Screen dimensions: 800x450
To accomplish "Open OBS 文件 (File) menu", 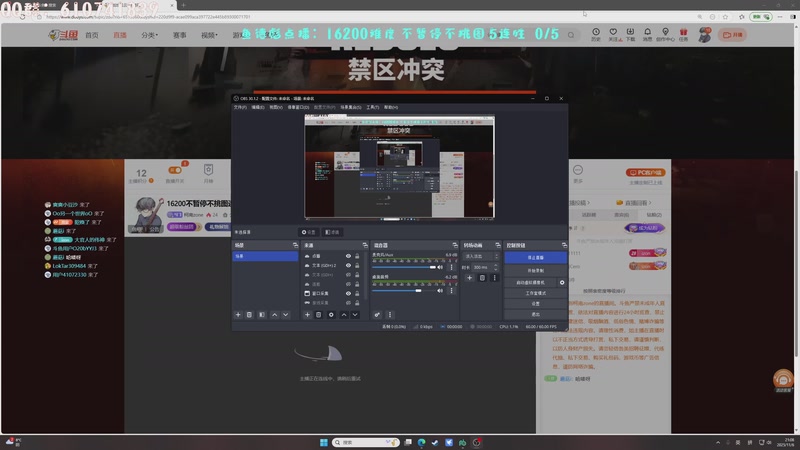I will coord(240,107).
